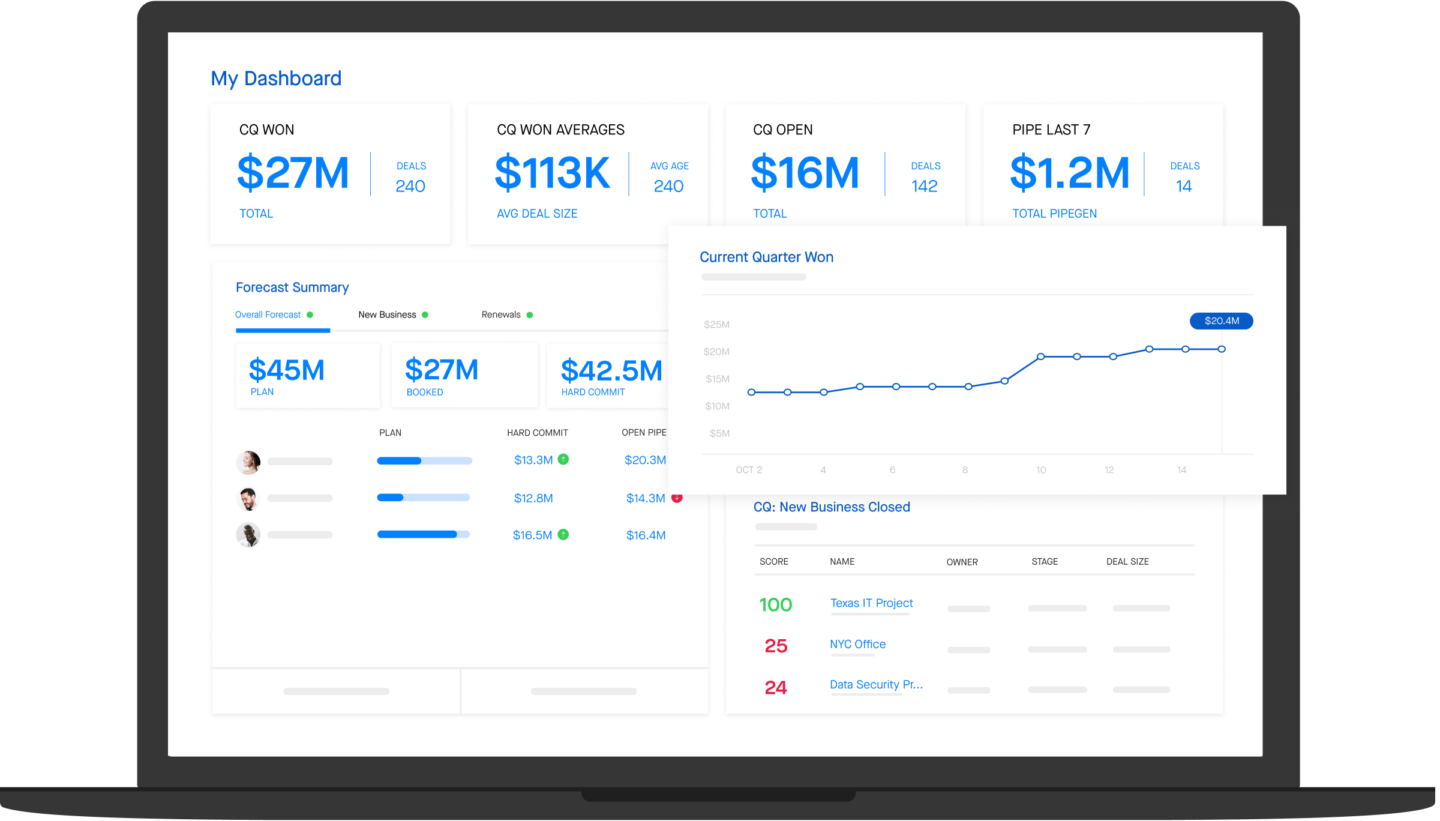Open the CQ Open $16M summary card
1440x821 pixels.
point(845,173)
